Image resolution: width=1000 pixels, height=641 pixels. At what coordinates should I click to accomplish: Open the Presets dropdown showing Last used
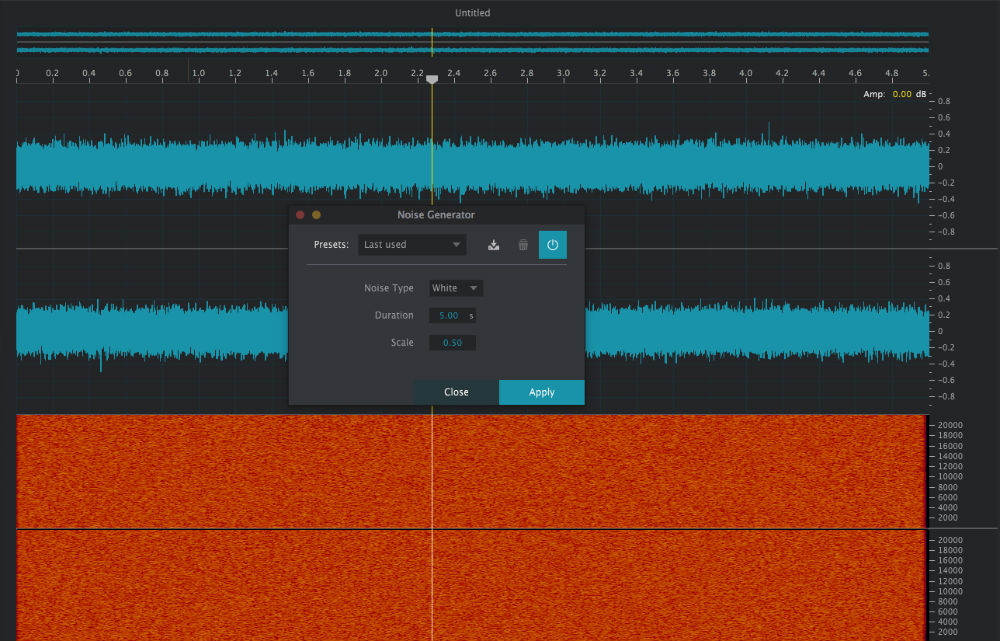[x=412, y=245]
